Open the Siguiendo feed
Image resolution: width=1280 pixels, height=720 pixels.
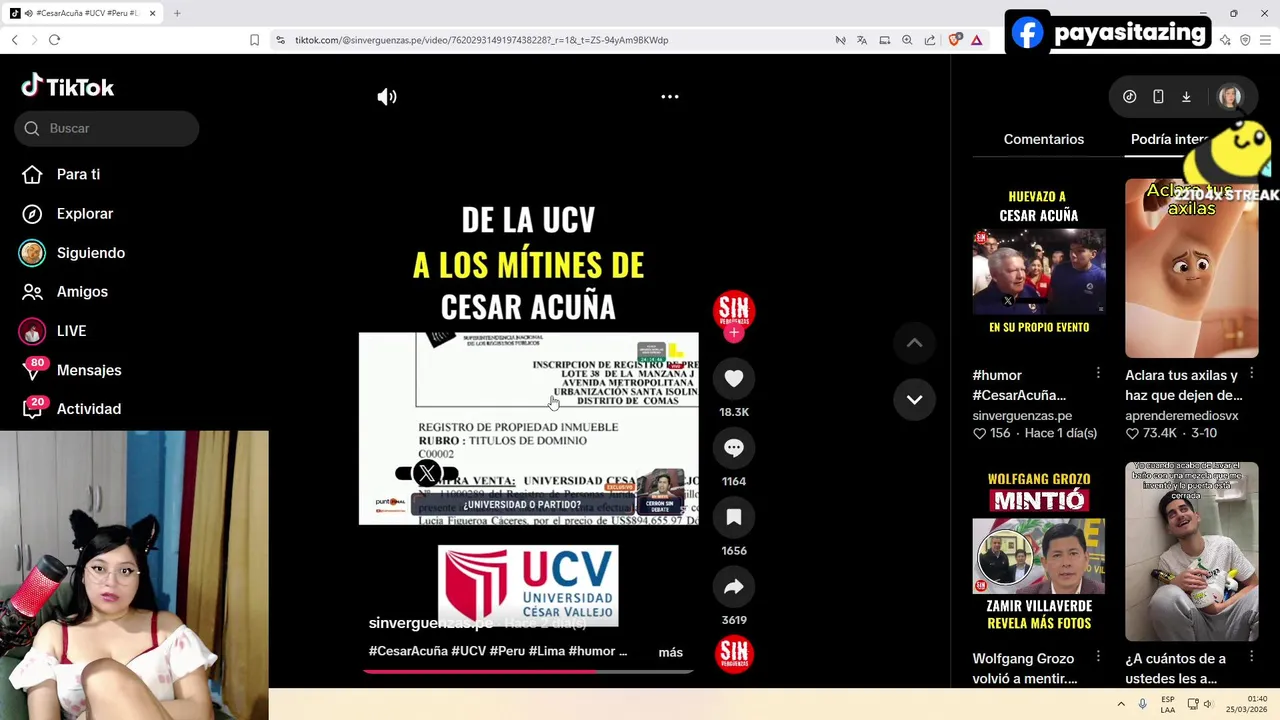coord(72,253)
